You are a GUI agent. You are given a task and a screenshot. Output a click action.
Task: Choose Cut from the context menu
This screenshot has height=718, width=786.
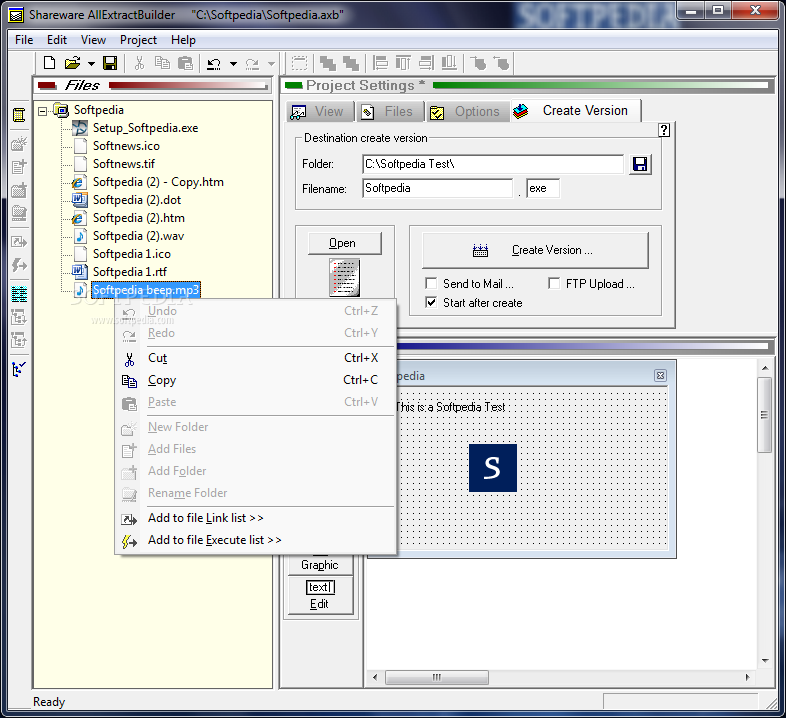[x=256, y=358]
